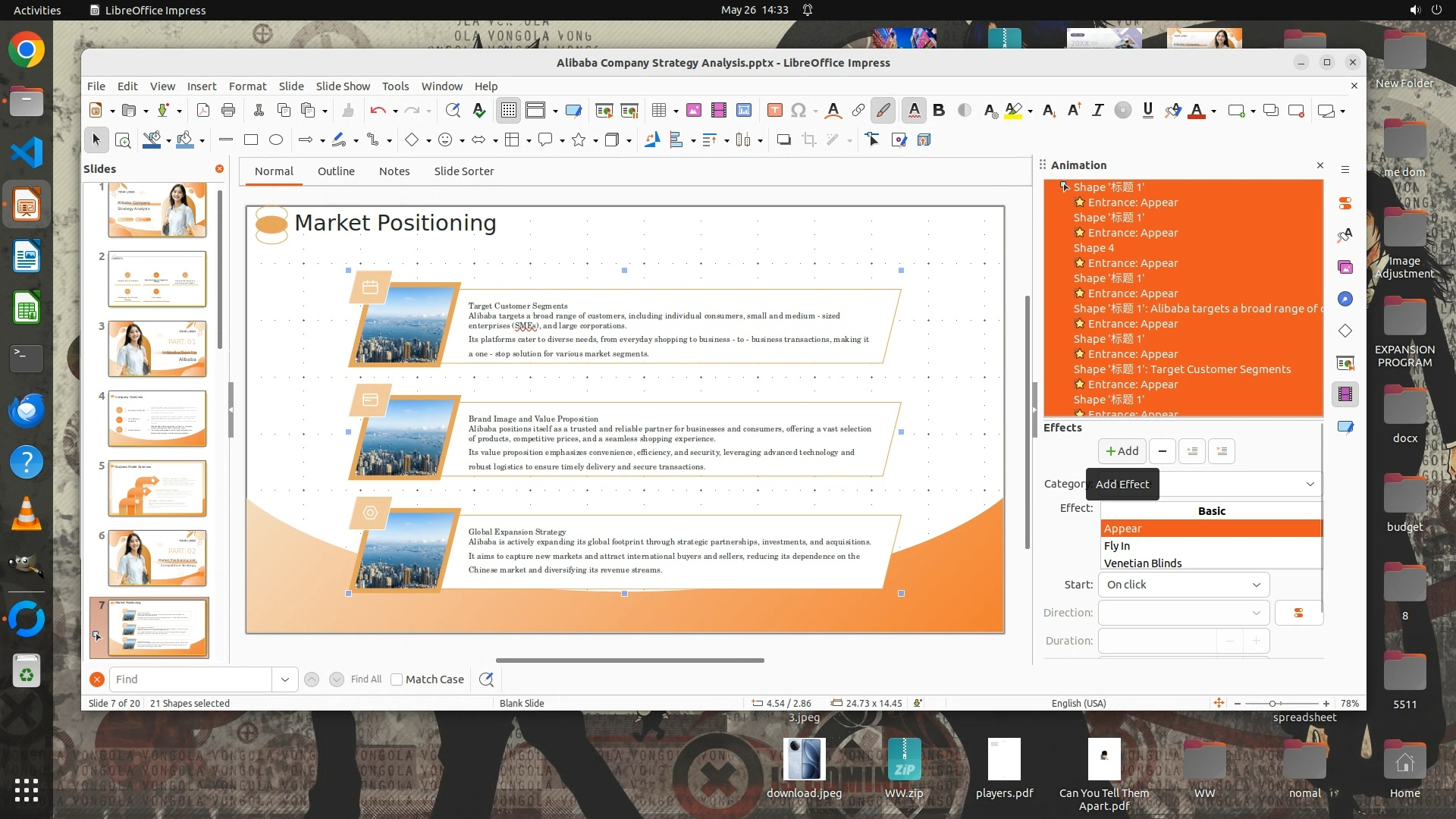This screenshot has width=1456, height=819.
Task: Click the Export as PDF icon
Action: (203, 111)
